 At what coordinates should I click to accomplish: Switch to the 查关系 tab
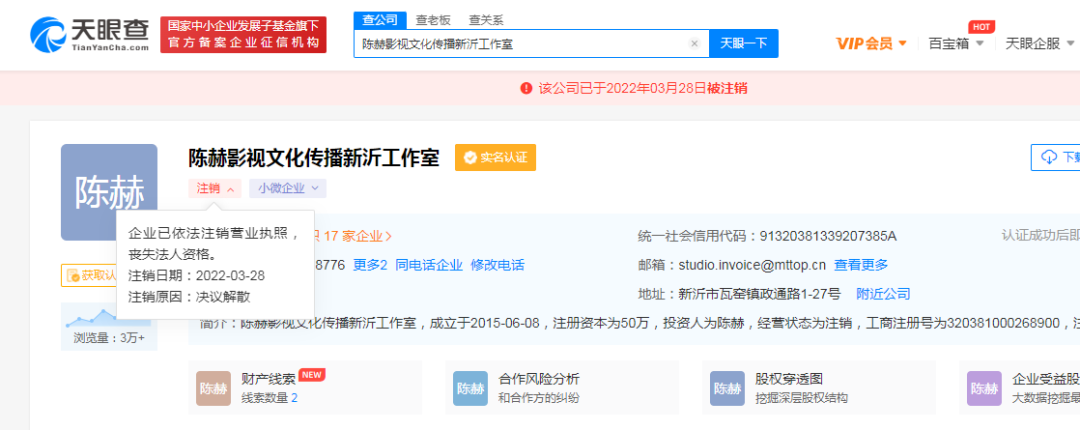pos(486,20)
